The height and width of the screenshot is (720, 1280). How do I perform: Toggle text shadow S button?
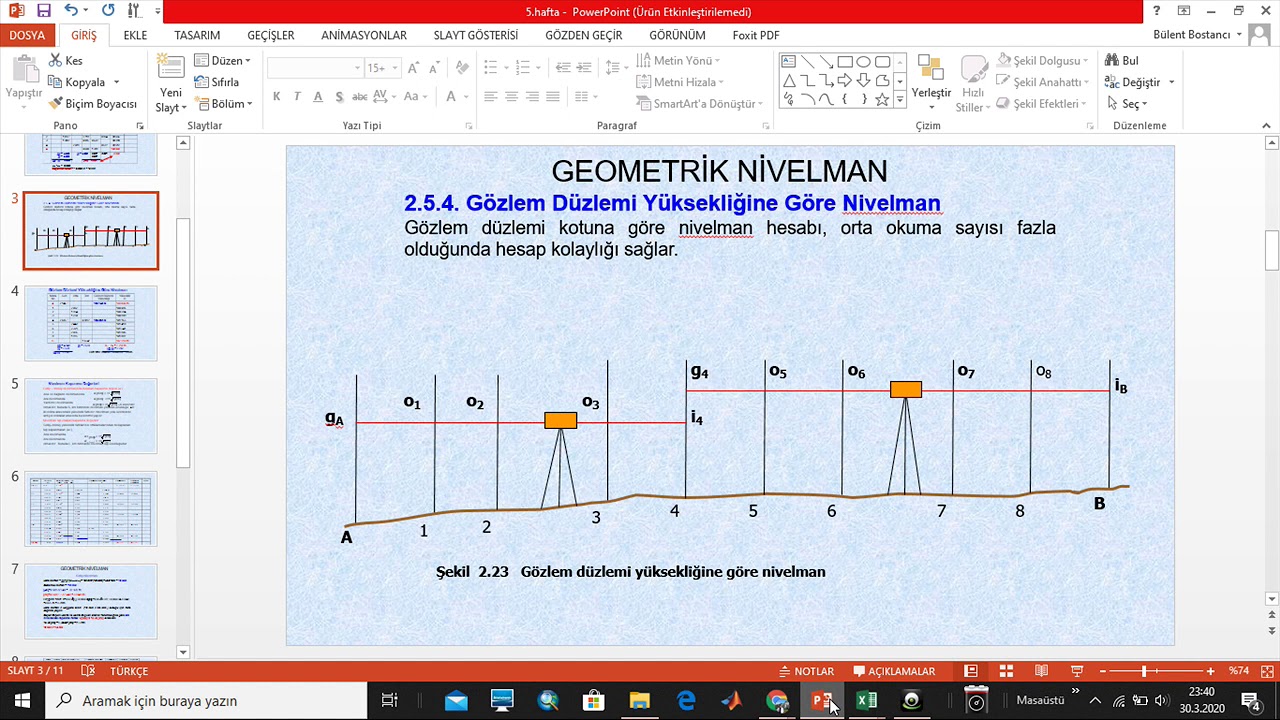339,97
